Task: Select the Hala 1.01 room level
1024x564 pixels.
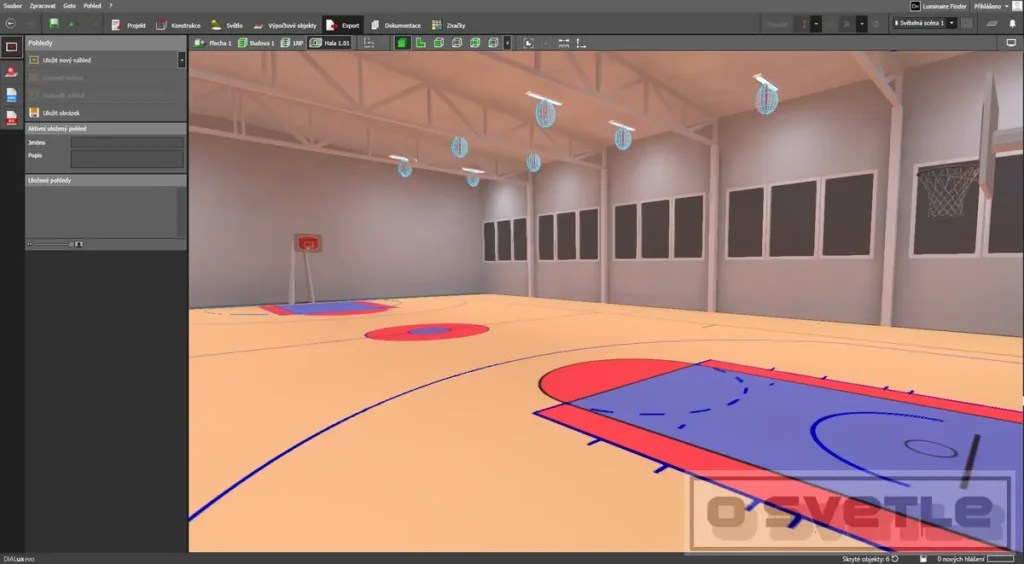Action: pos(330,43)
